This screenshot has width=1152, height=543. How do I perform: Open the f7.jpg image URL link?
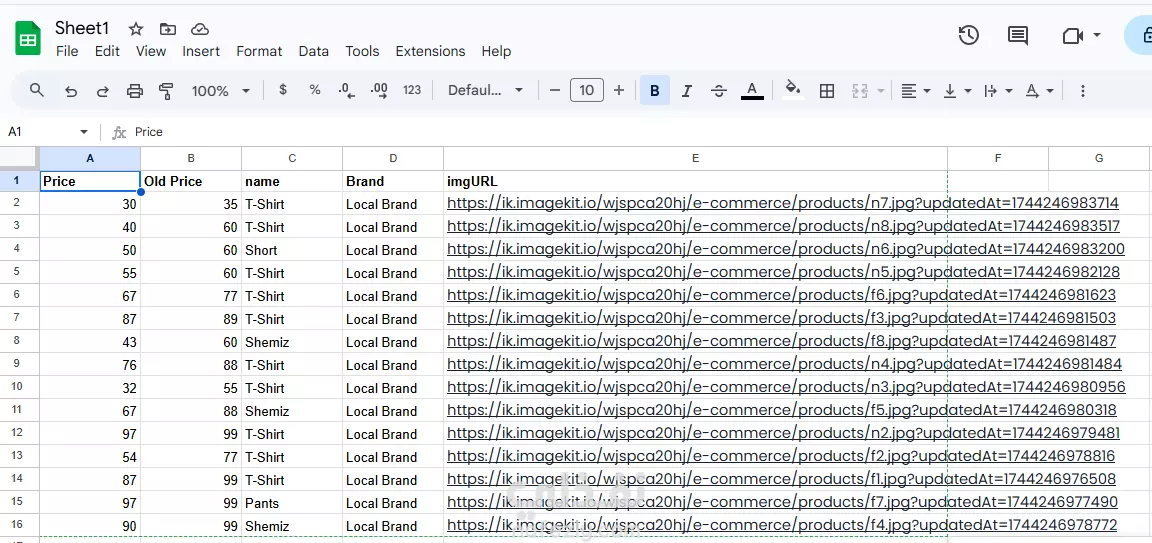(782, 503)
